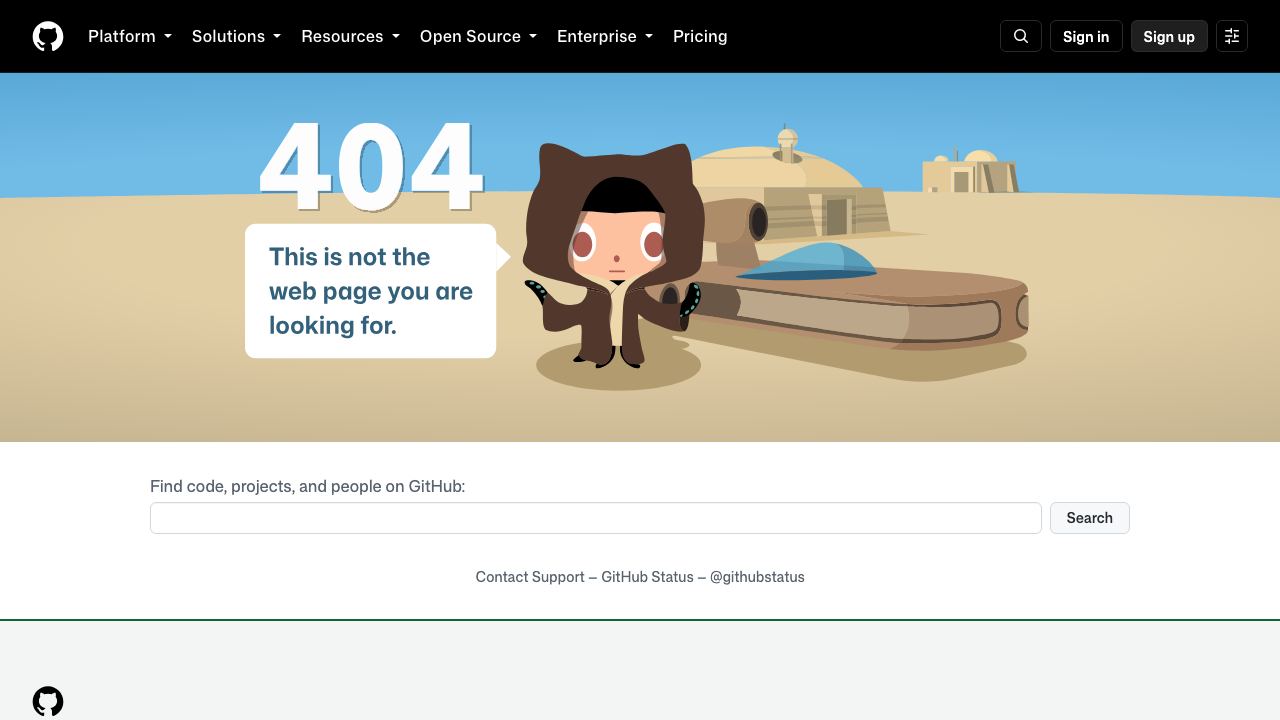Expand the Solutions dropdown menu

tap(236, 36)
